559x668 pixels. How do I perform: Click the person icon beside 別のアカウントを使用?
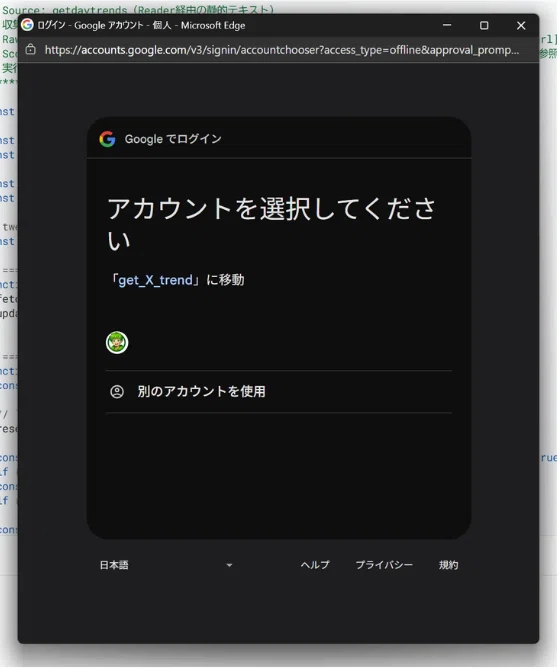[x=117, y=392]
